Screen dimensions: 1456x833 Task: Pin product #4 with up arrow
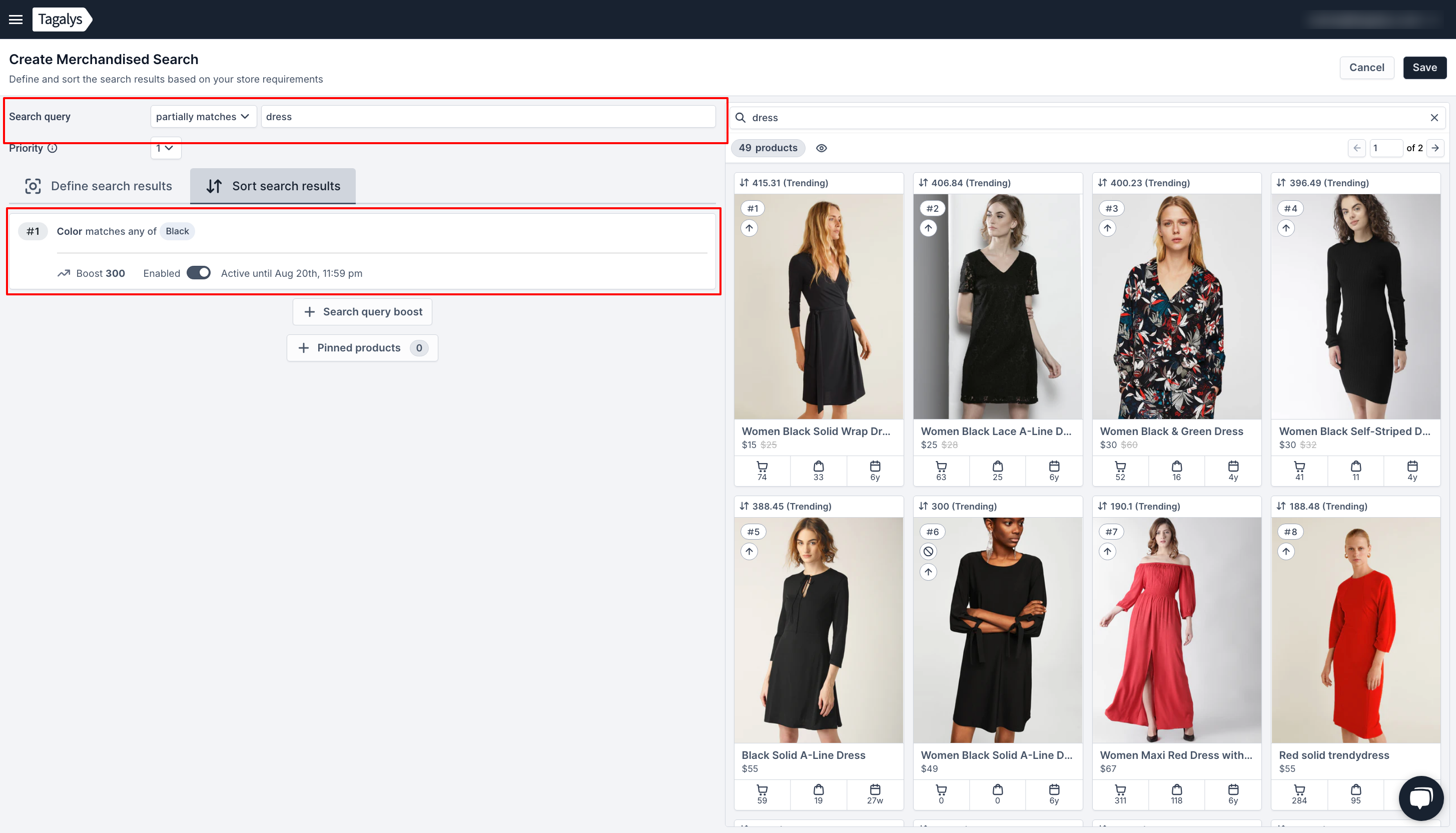pos(1286,228)
